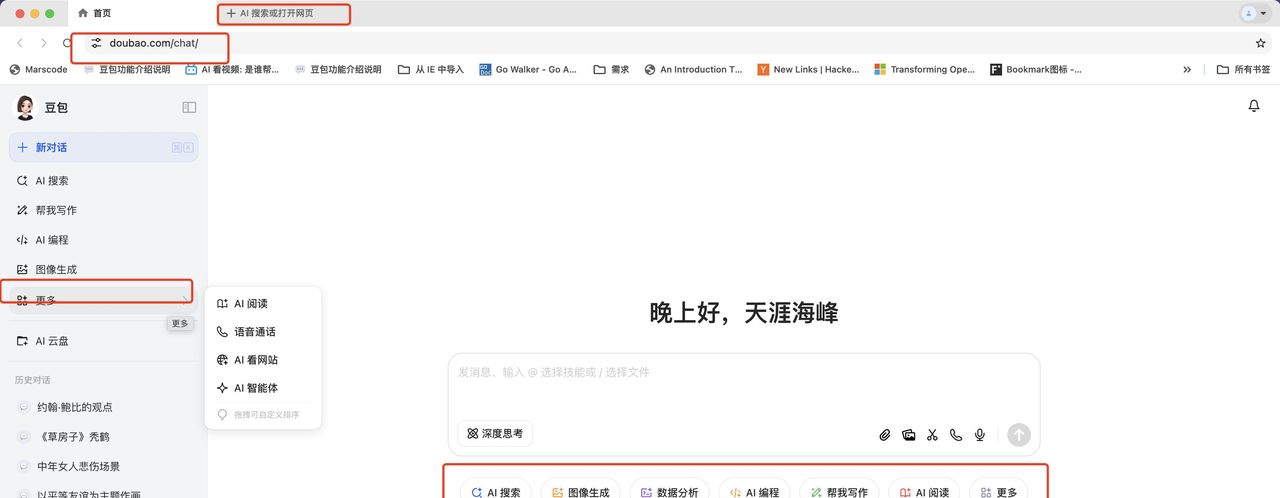Go forward with the browser forward arrow
The height and width of the screenshot is (498, 1280).
click(44, 43)
